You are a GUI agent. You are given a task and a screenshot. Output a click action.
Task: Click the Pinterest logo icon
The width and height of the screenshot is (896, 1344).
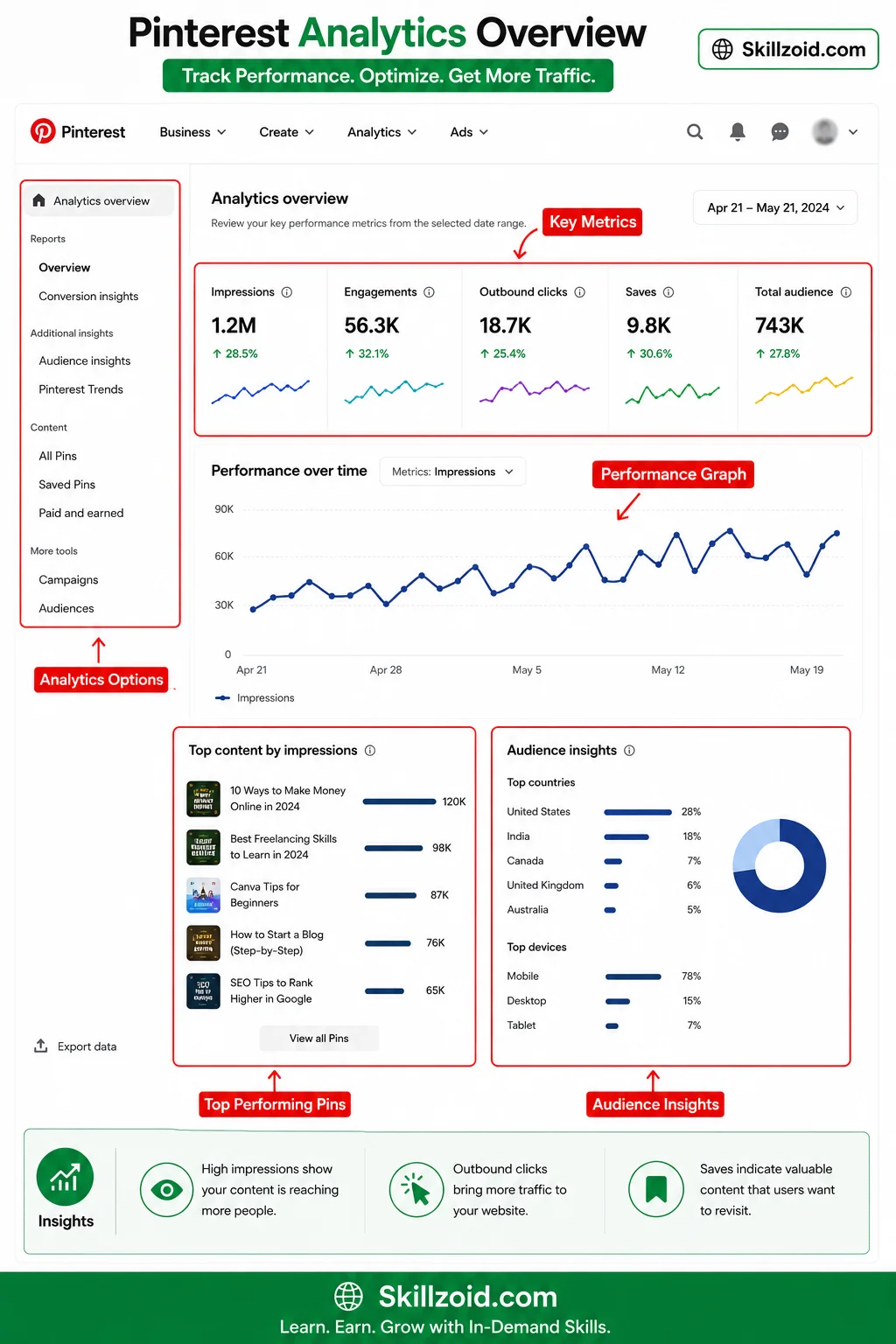pyautogui.click(x=43, y=131)
